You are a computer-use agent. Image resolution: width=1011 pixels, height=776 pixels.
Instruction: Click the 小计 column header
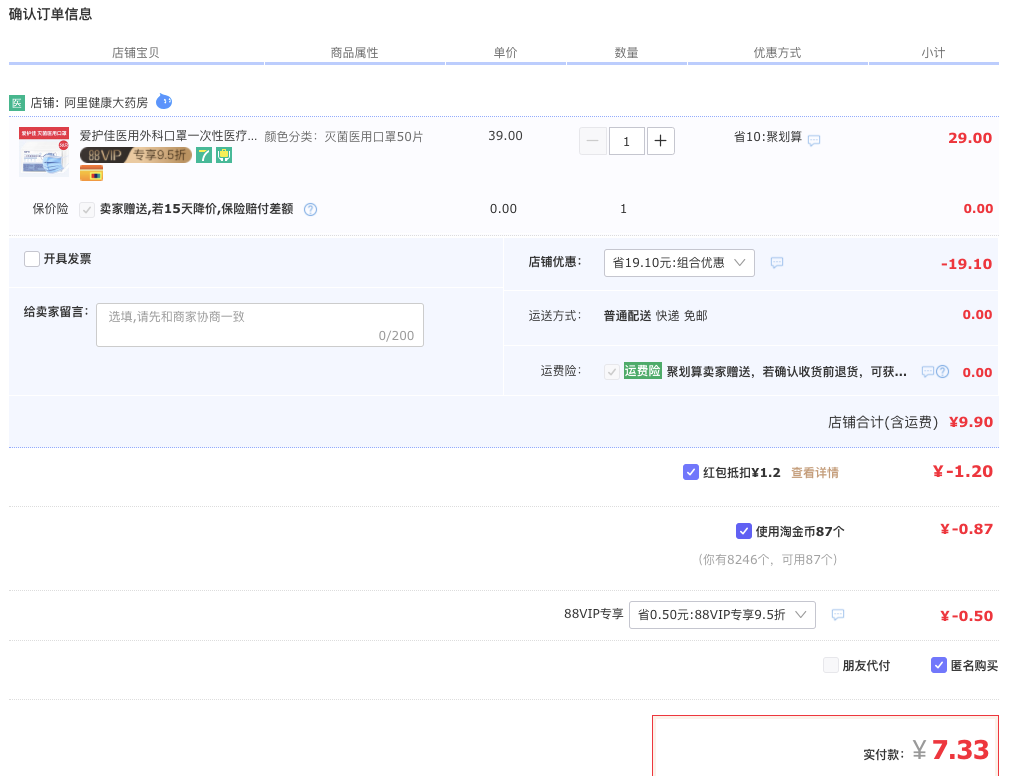(x=933, y=53)
